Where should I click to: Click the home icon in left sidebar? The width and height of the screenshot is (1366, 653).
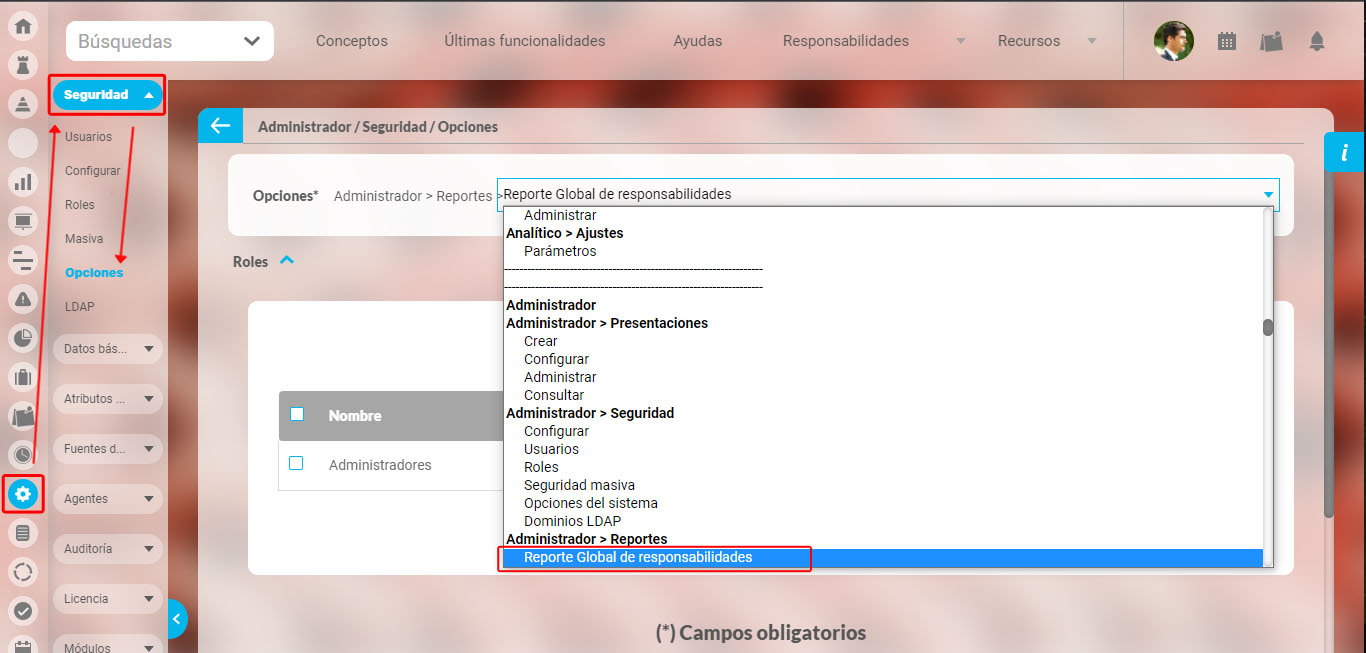23,27
